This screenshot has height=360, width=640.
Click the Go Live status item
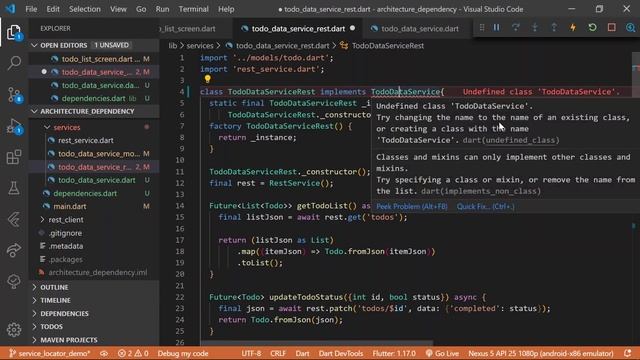coord(442,353)
